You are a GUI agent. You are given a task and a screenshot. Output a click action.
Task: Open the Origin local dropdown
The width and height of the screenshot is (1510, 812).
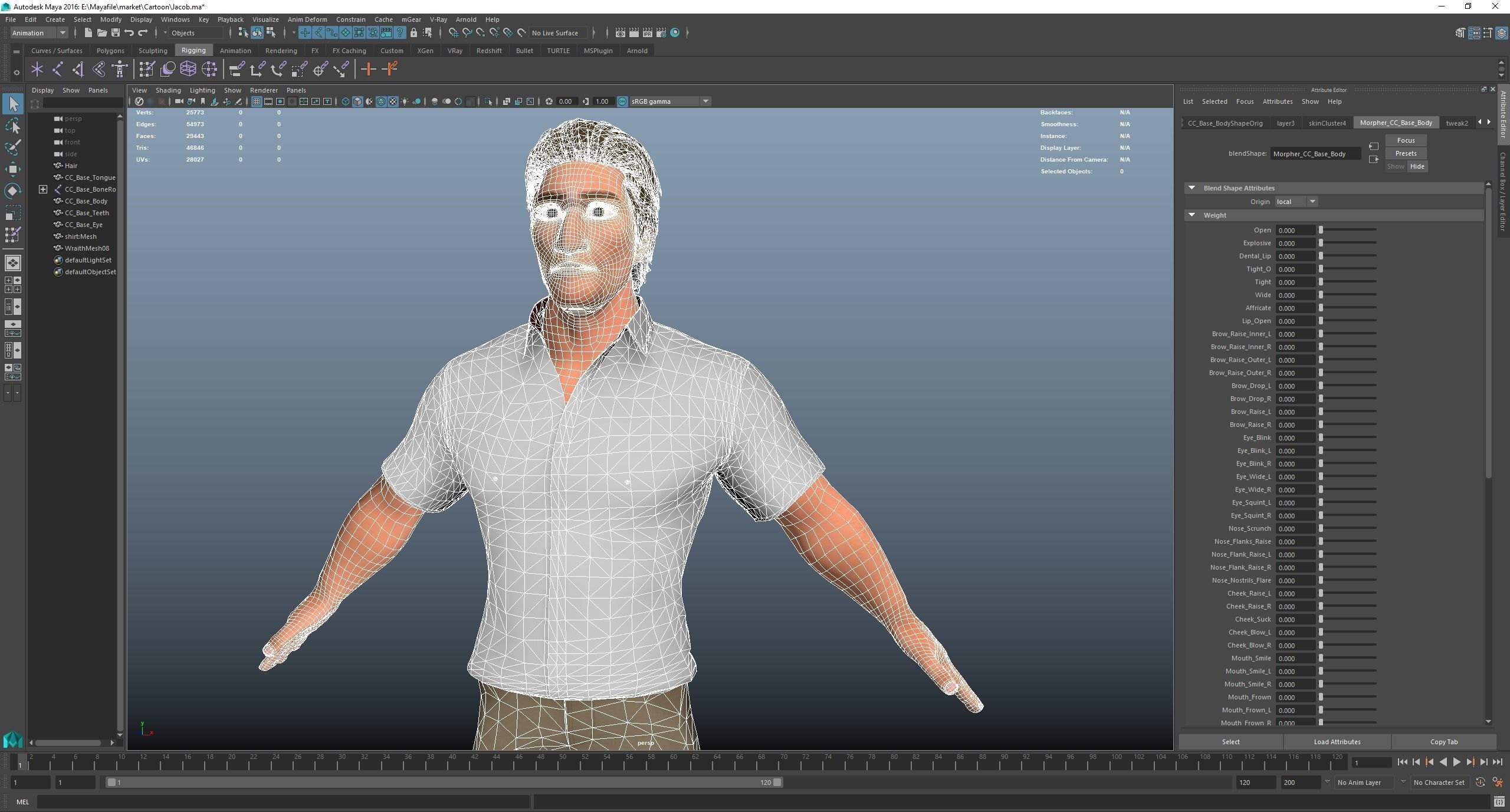tap(1296, 202)
